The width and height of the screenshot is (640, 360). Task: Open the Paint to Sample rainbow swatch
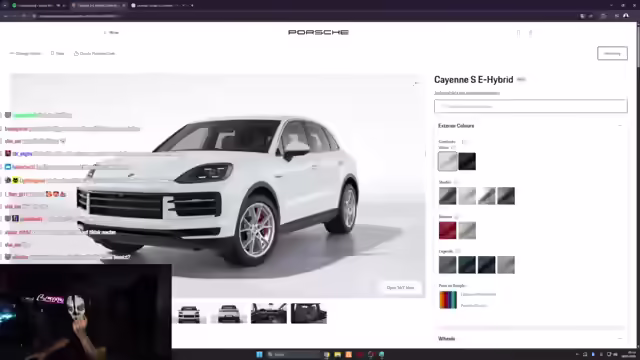click(x=448, y=300)
